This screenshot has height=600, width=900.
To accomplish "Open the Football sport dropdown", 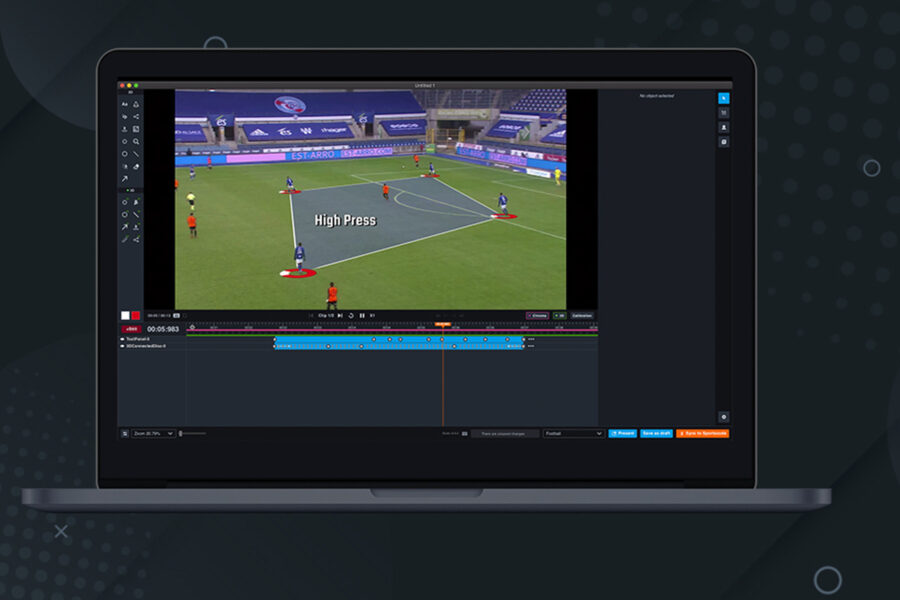I will coord(573,433).
